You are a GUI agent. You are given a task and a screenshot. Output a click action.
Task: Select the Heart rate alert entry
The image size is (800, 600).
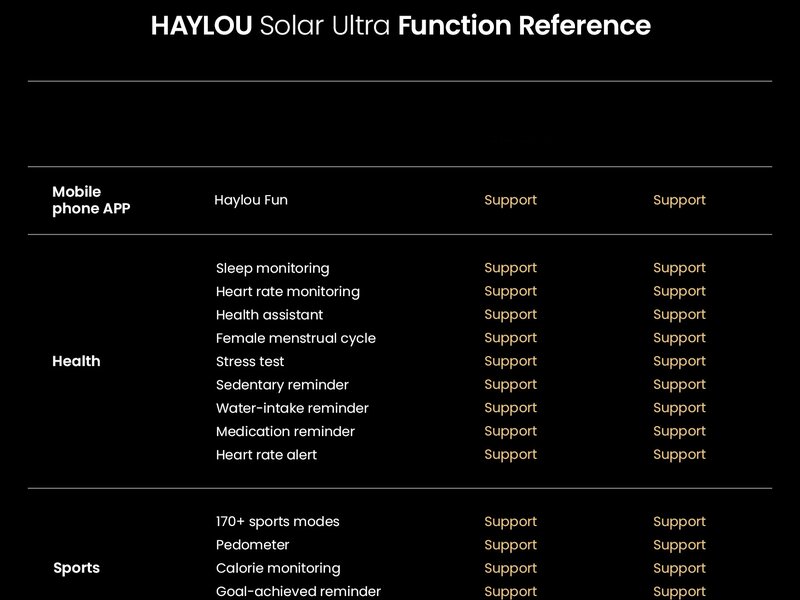[266, 455]
